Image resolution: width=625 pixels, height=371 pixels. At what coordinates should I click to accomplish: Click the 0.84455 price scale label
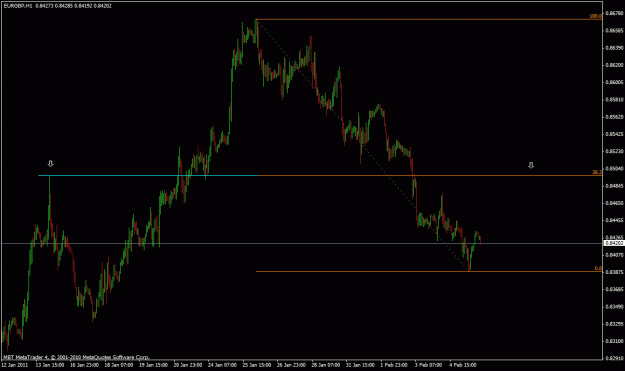[614, 220]
